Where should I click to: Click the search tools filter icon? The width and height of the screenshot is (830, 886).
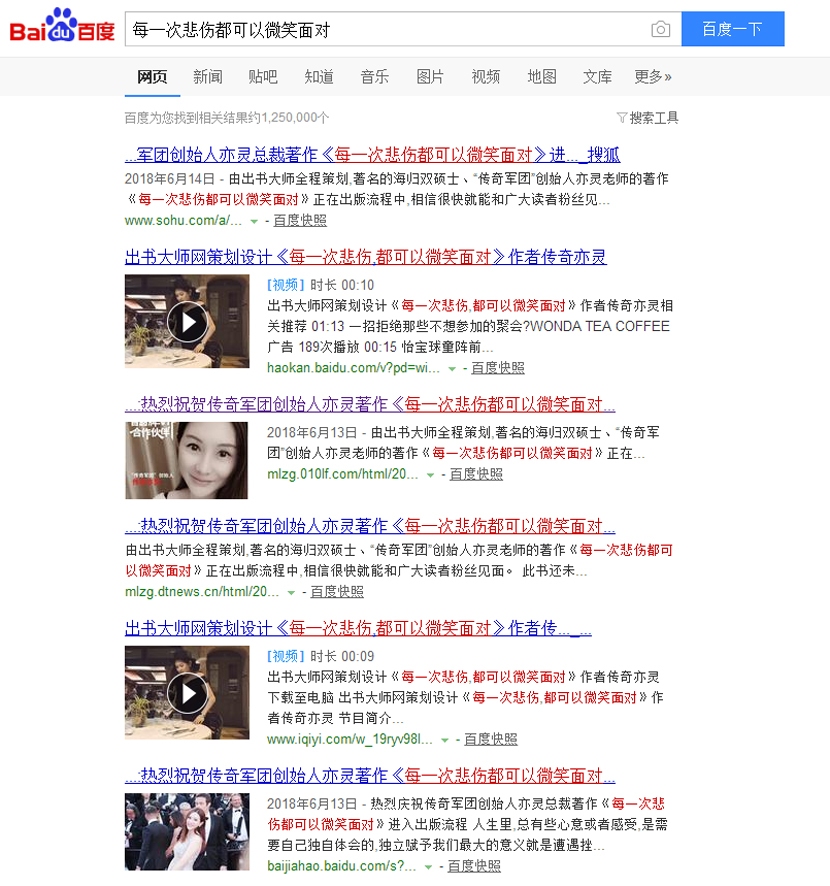[622, 118]
